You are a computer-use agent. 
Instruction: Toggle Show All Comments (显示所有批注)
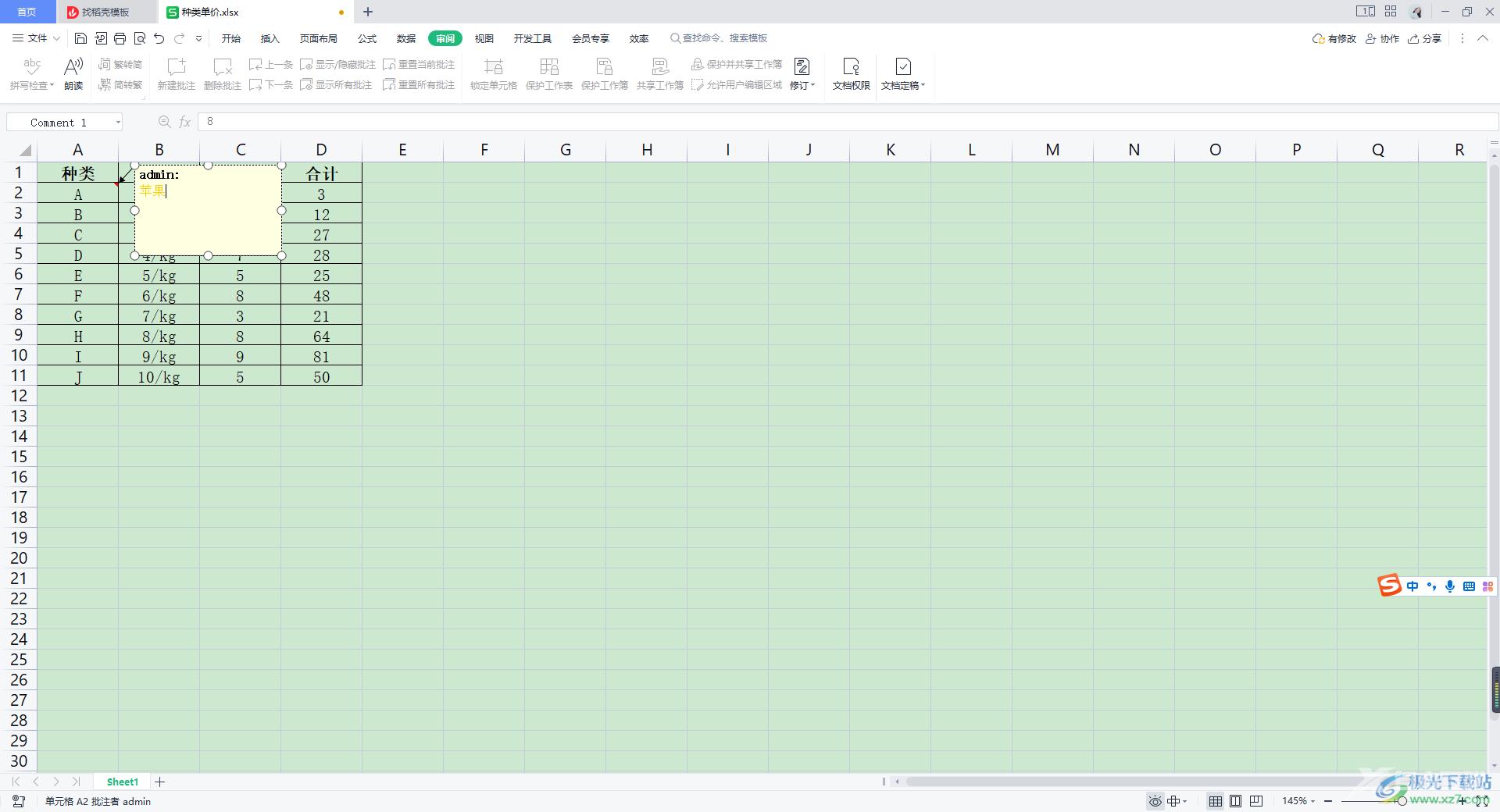click(336, 85)
